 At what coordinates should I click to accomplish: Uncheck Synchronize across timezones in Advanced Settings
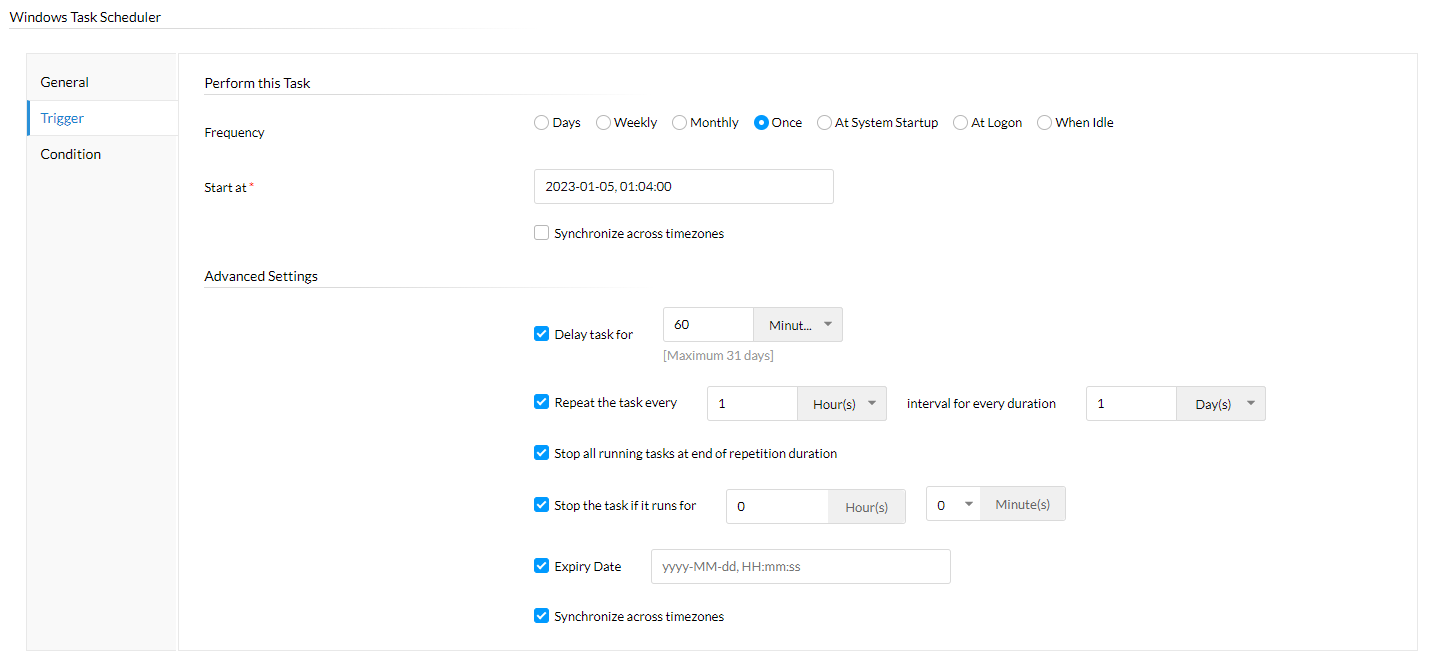tap(542, 616)
